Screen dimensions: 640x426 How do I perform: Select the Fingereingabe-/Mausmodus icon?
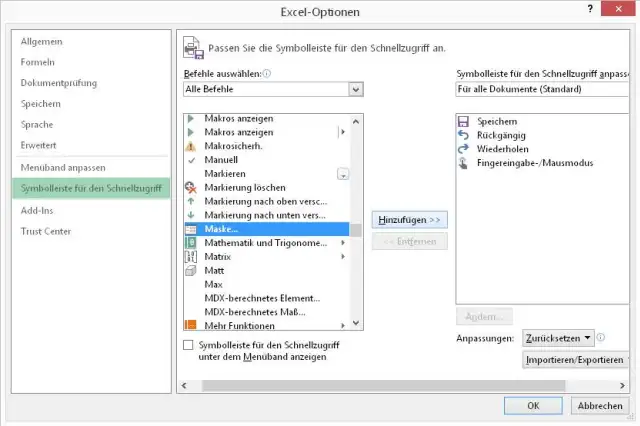464,162
